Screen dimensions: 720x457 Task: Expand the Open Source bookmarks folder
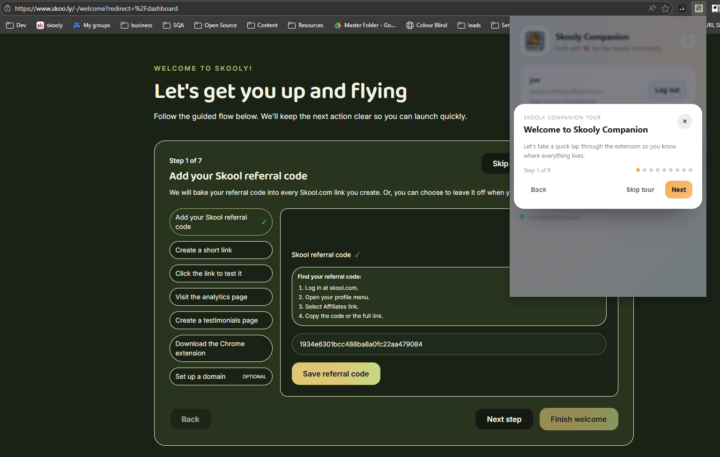point(215,25)
